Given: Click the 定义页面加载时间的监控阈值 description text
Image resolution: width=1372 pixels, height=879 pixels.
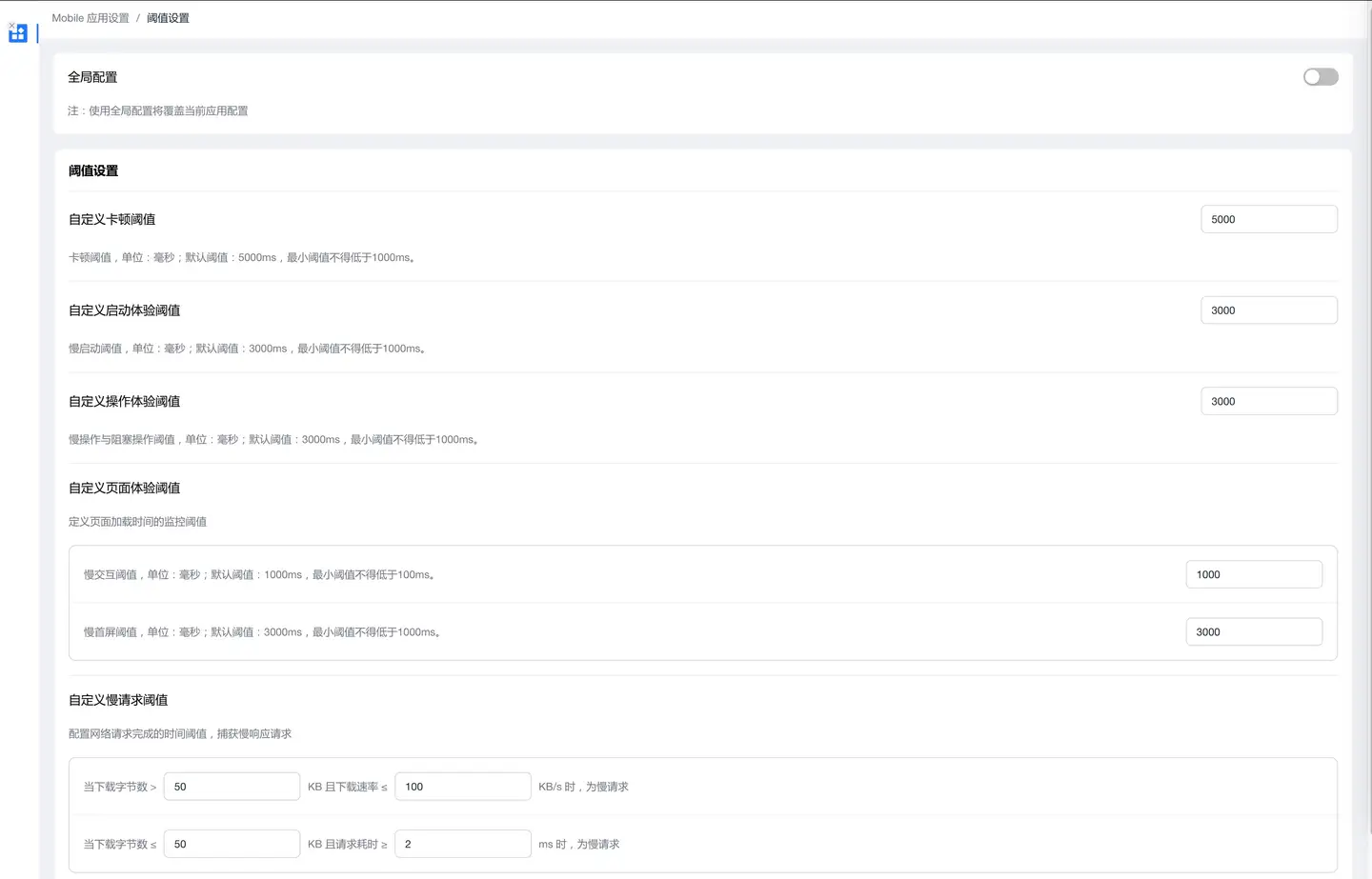Looking at the screenshot, I should (137, 522).
